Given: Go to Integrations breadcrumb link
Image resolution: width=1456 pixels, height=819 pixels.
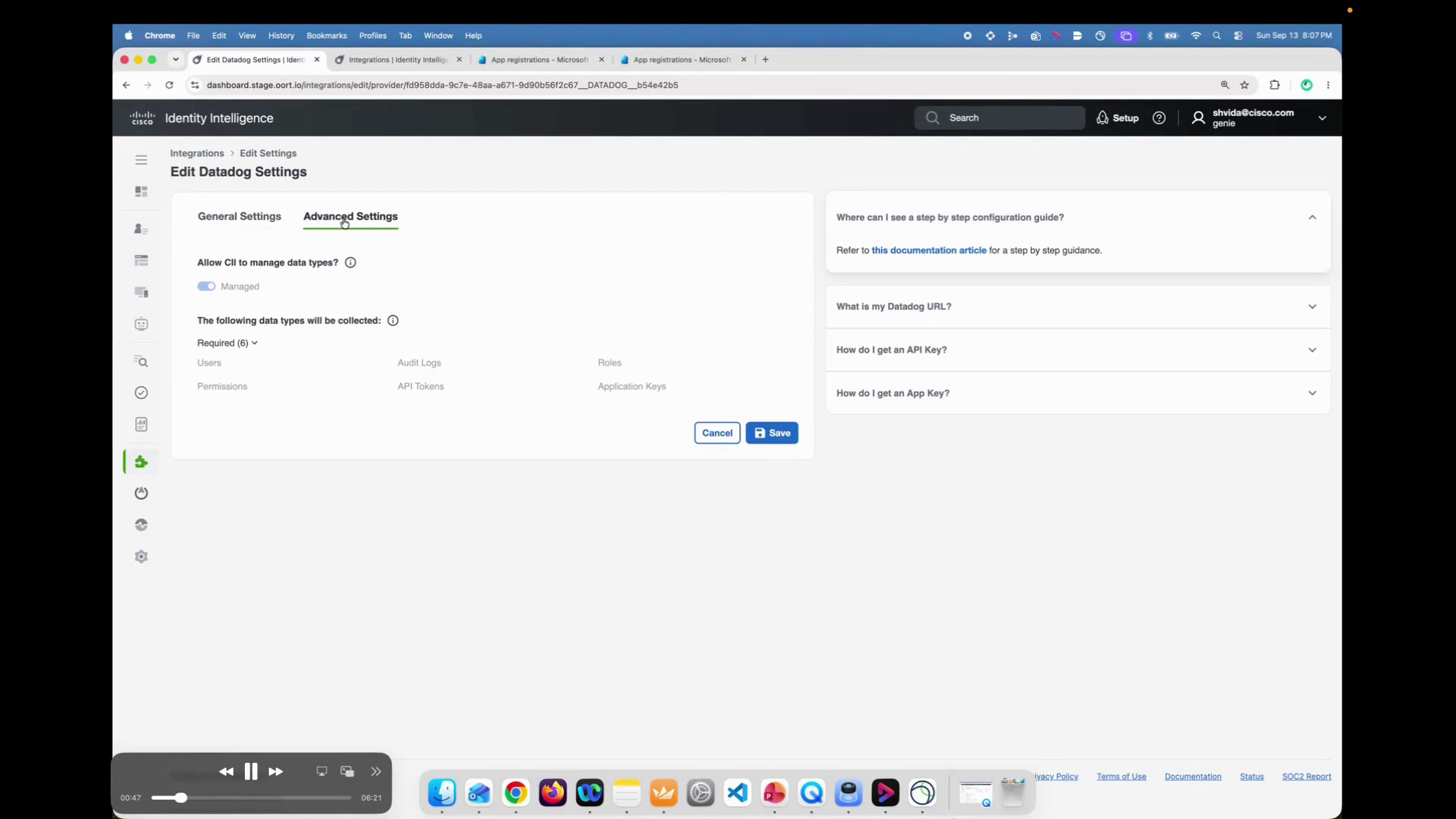Looking at the screenshot, I should point(197,153).
